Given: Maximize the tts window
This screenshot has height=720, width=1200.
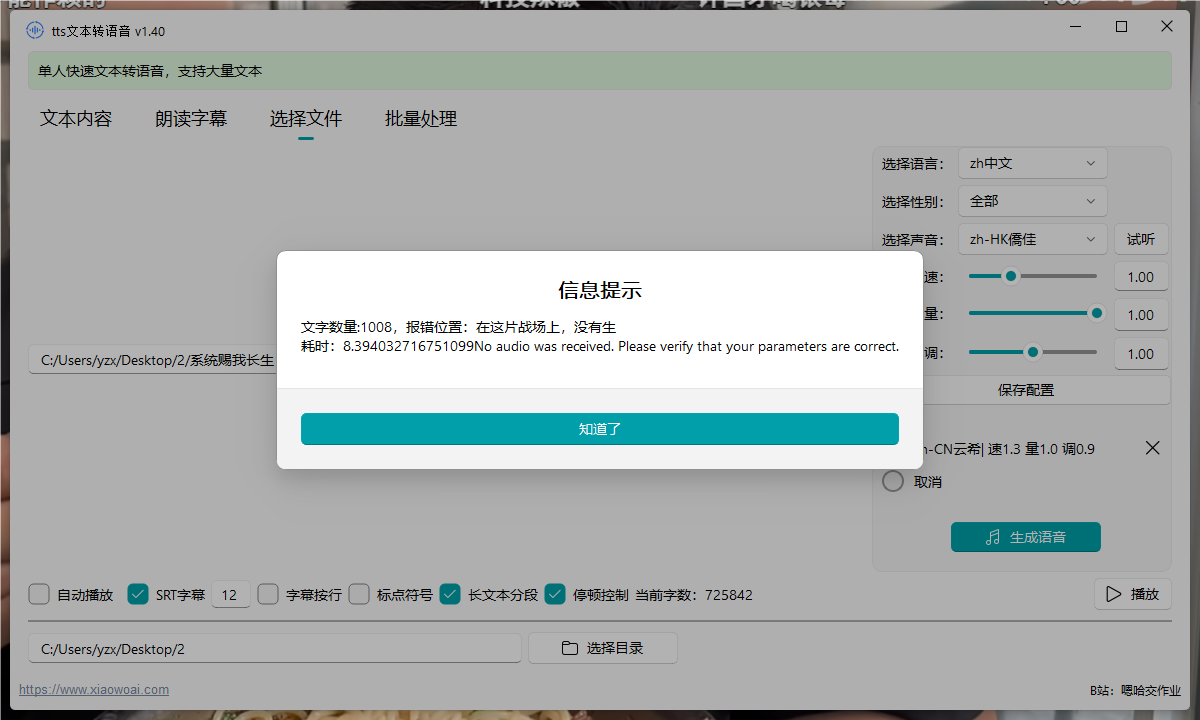Looking at the screenshot, I should 1121,27.
